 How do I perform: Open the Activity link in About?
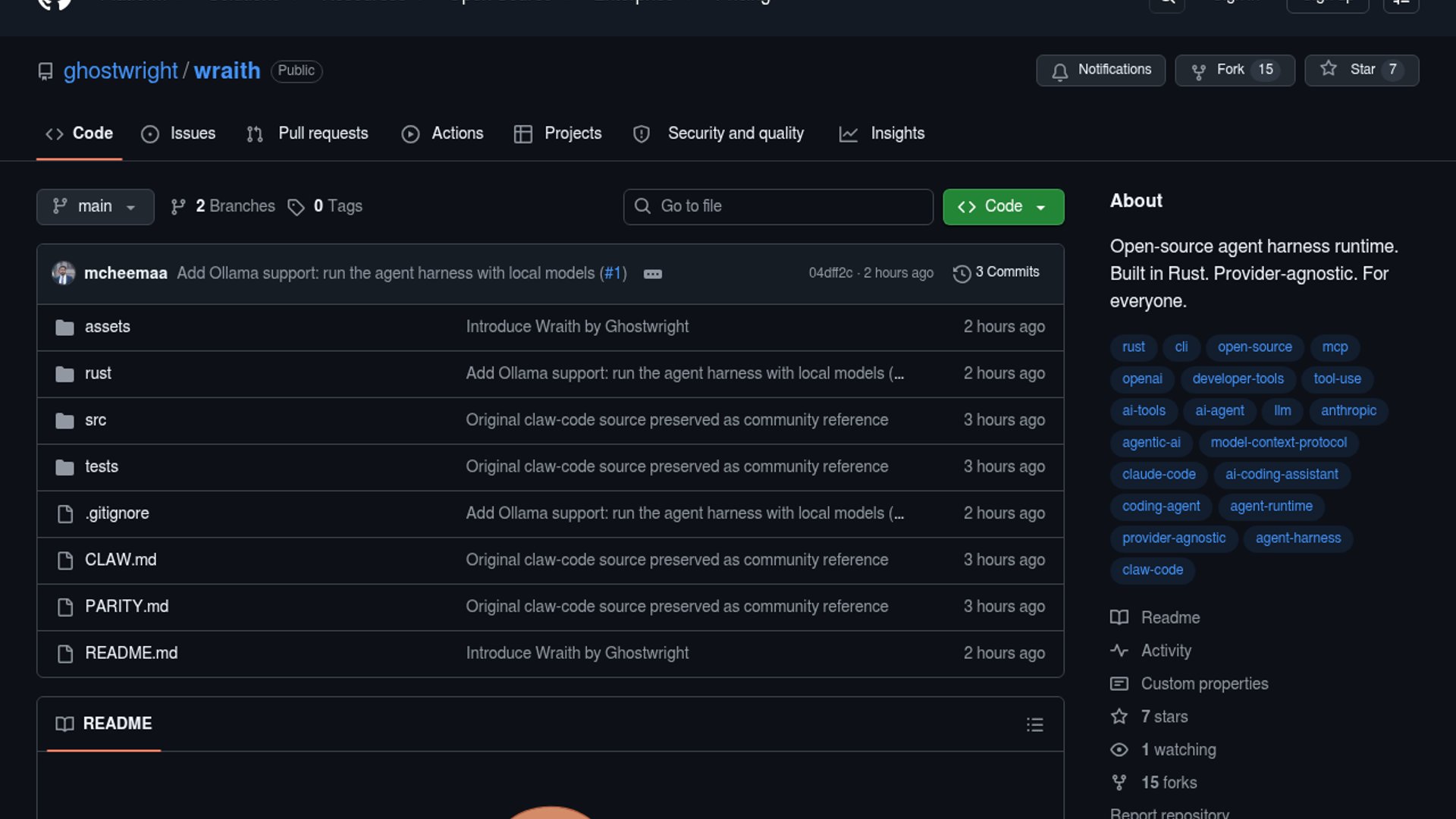click(x=1166, y=651)
